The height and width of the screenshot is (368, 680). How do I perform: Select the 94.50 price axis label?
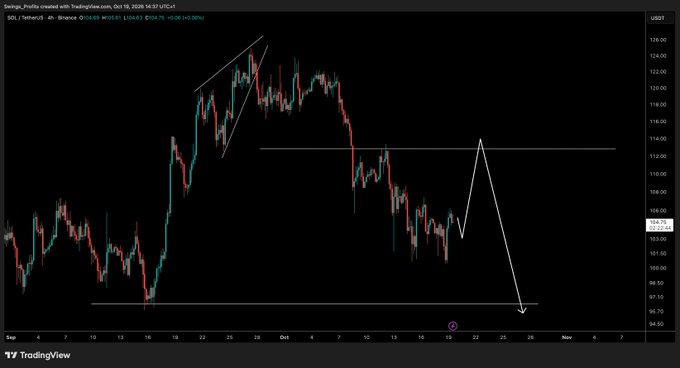tap(657, 324)
